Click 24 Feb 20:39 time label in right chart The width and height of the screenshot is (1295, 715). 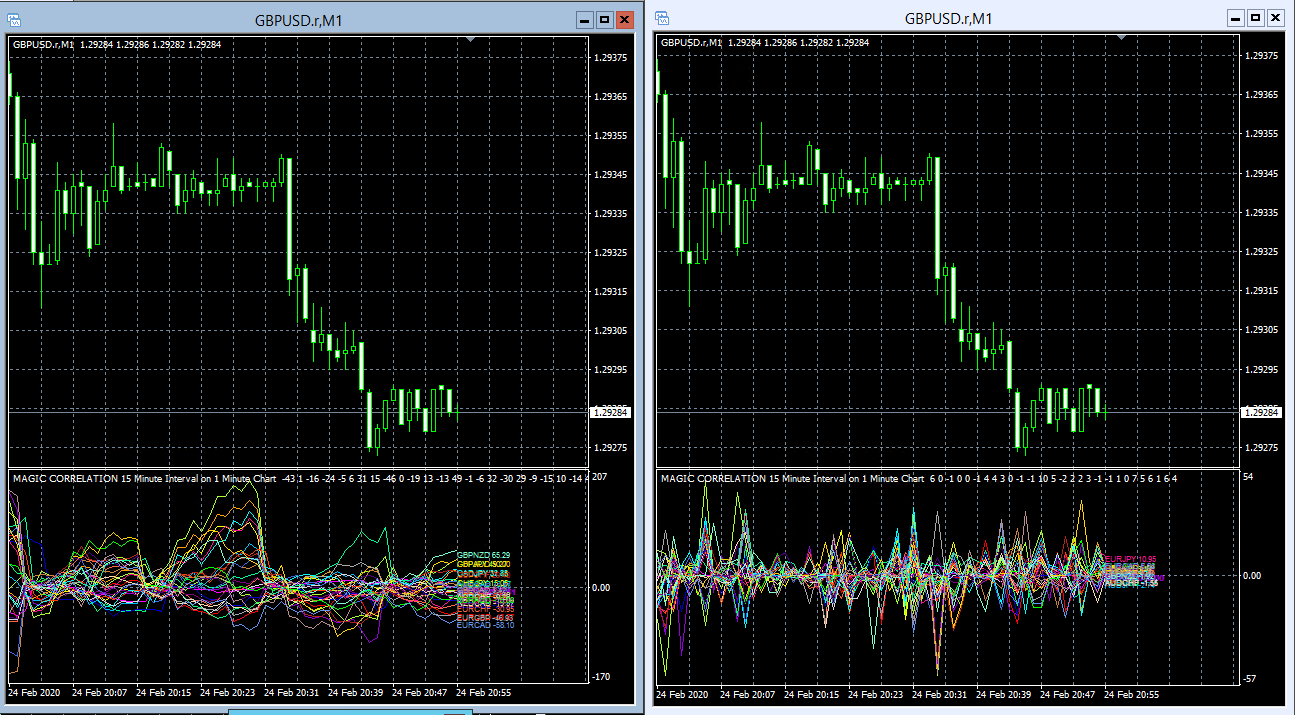(x=1002, y=694)
